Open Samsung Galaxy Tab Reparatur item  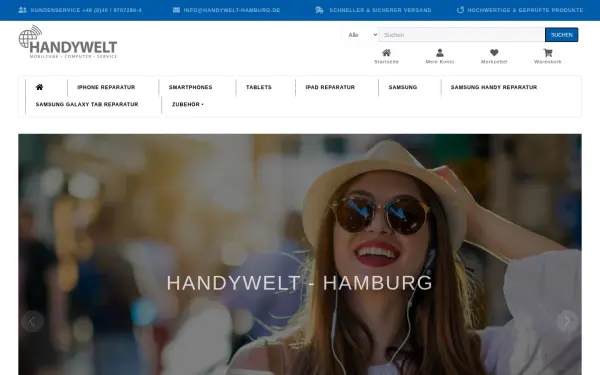(x=87, y=104)
